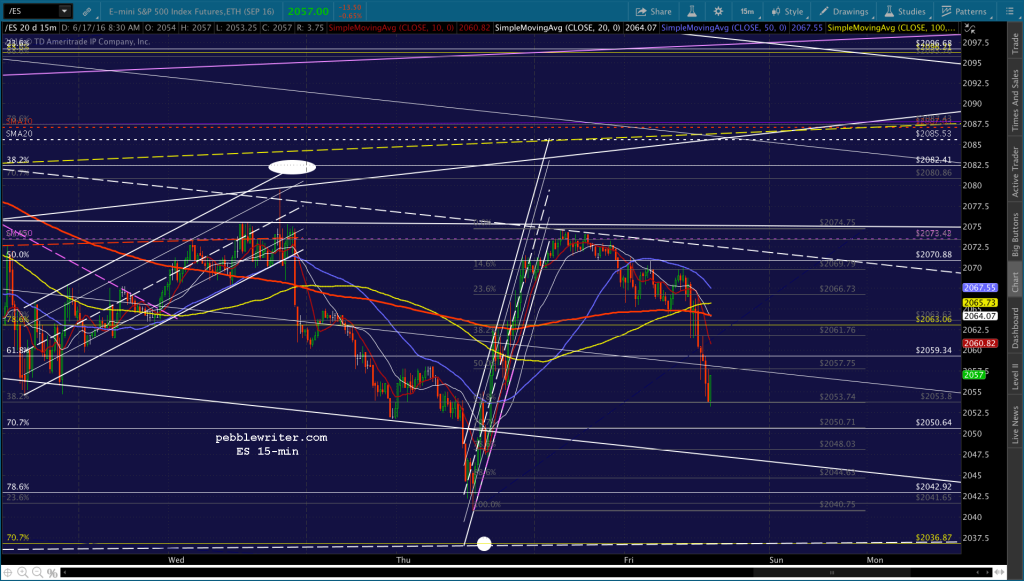The width and height of the screenshot is (1024, 581).
Task: Click the percent scale icon
Action: pos(52,573)
